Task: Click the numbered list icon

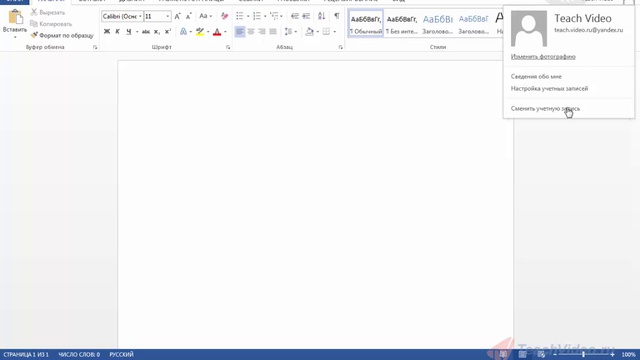Action: coord(257,16)
